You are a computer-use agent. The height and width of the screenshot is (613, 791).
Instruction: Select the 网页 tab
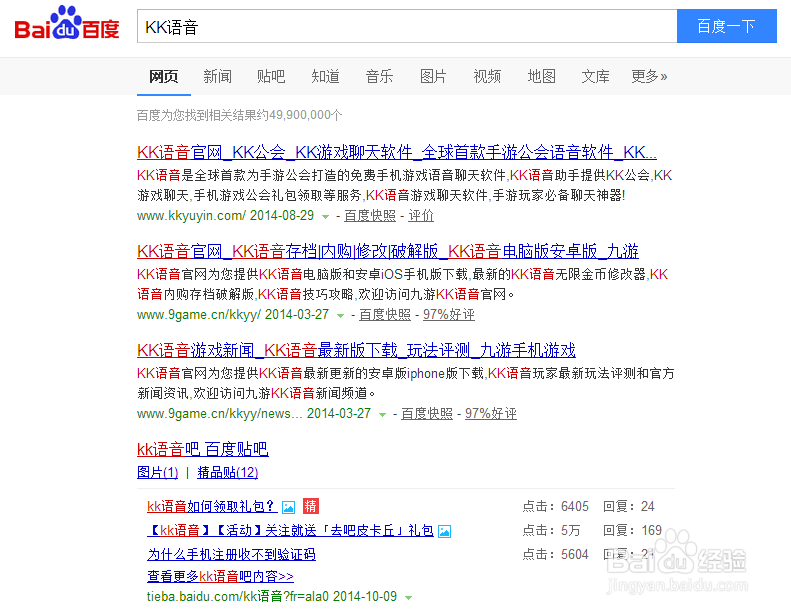pos(163,77)
